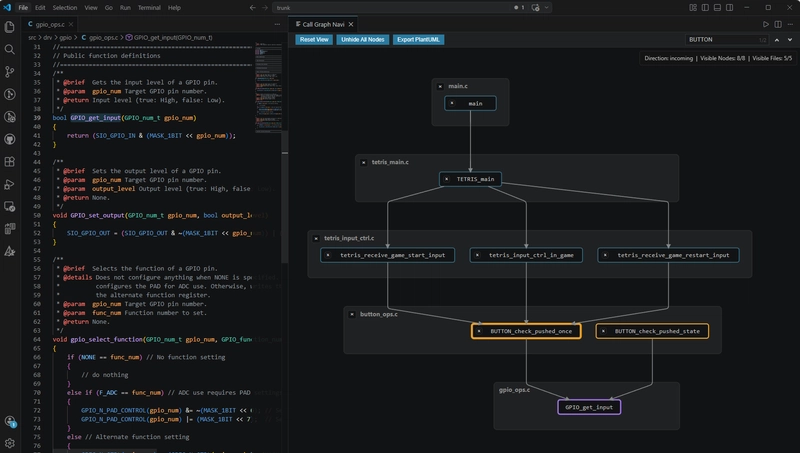Open editor more actions ellipsis for gpio_ops.c
This screenshot has height=453, width=800.
coord(277,24)
